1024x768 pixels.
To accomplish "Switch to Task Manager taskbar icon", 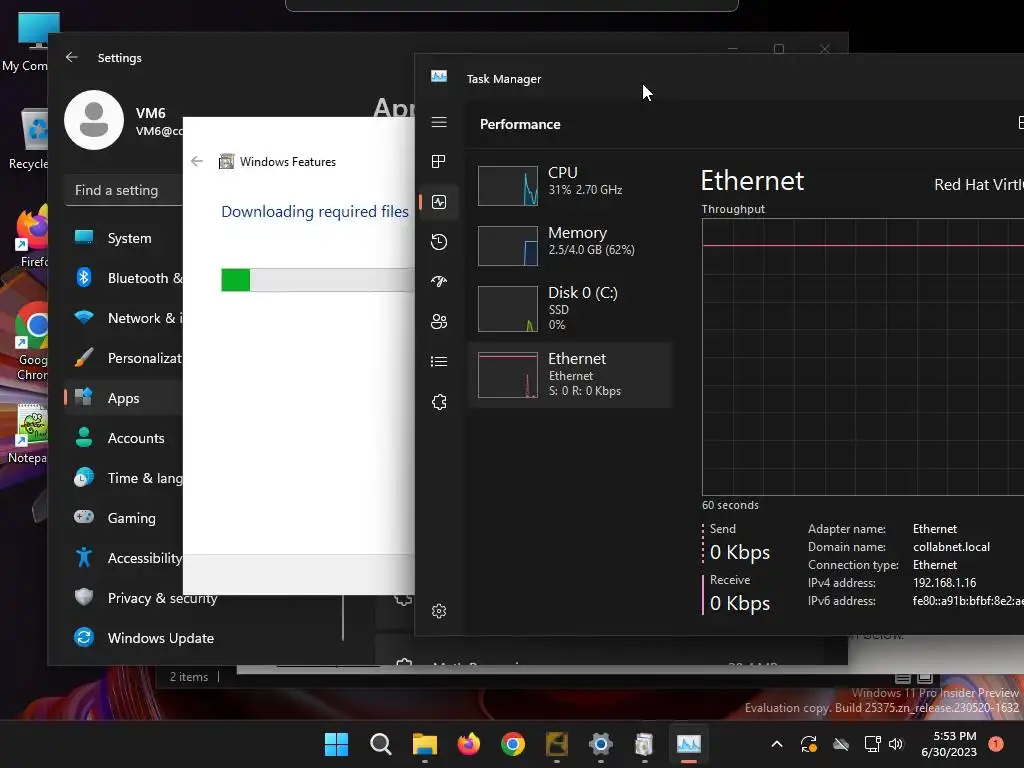I will (x=689, y=744).
